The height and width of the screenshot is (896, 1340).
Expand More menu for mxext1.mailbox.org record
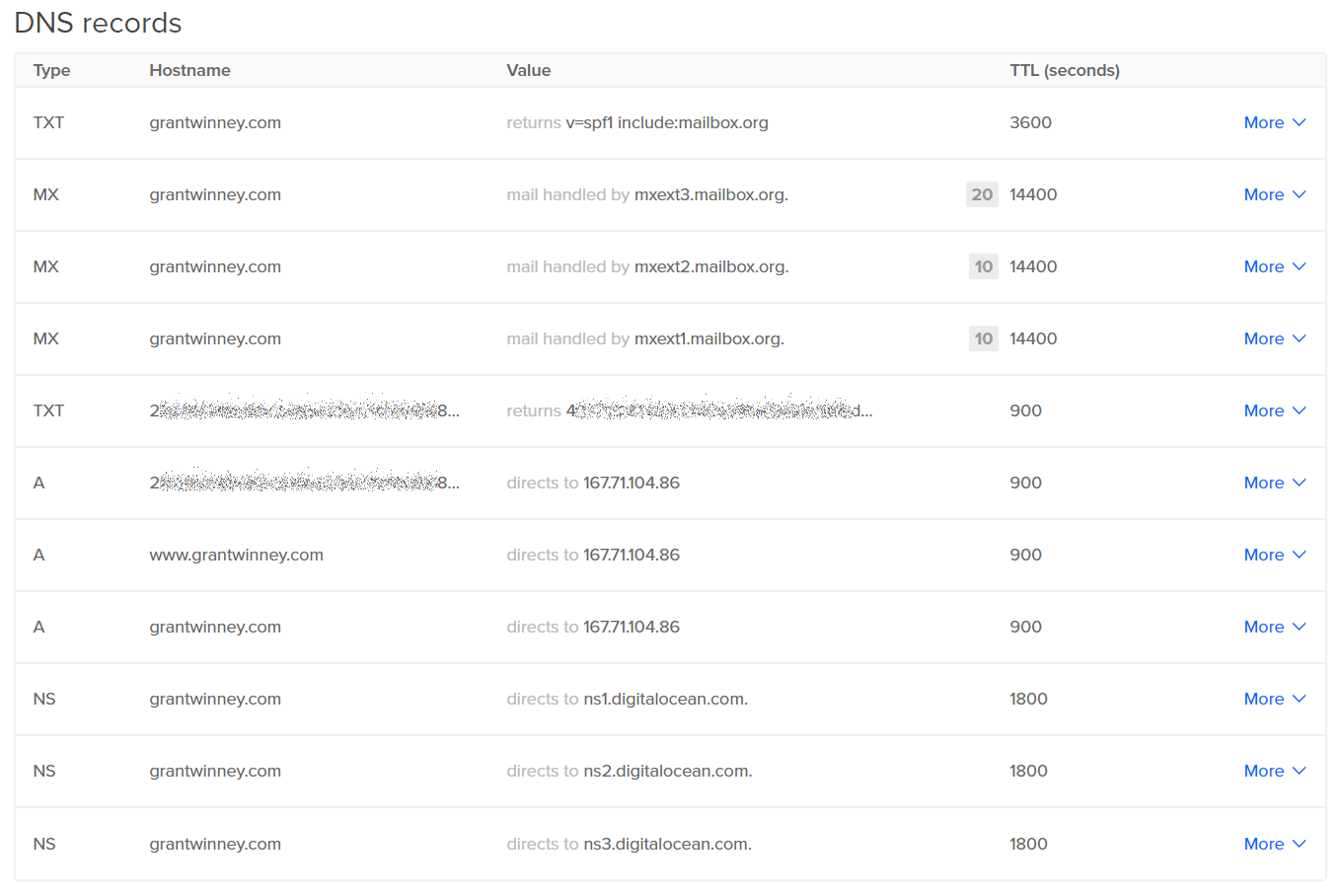[1274, 338]
